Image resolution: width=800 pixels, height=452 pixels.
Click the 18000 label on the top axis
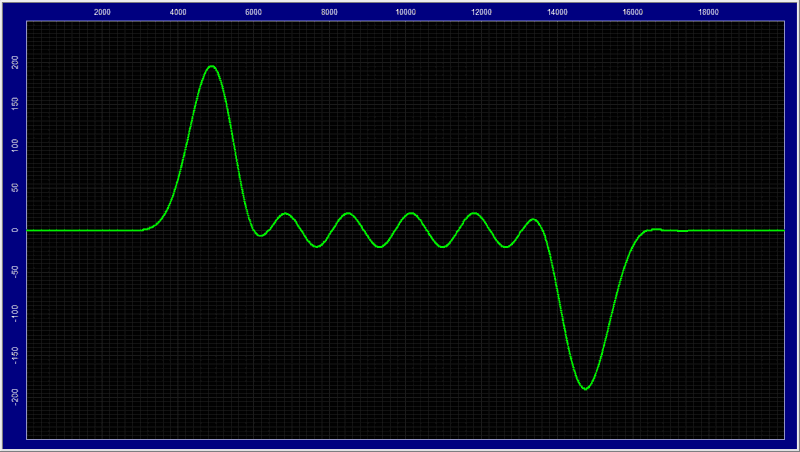[709, 12]
